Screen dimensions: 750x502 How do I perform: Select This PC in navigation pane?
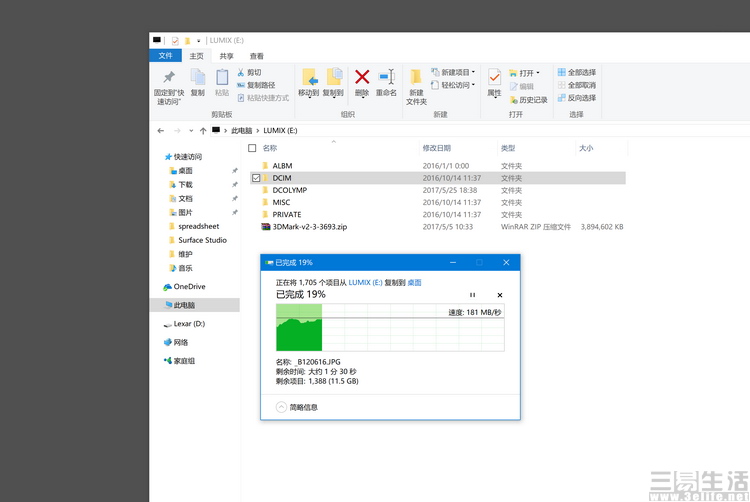[x=194, y=305]
